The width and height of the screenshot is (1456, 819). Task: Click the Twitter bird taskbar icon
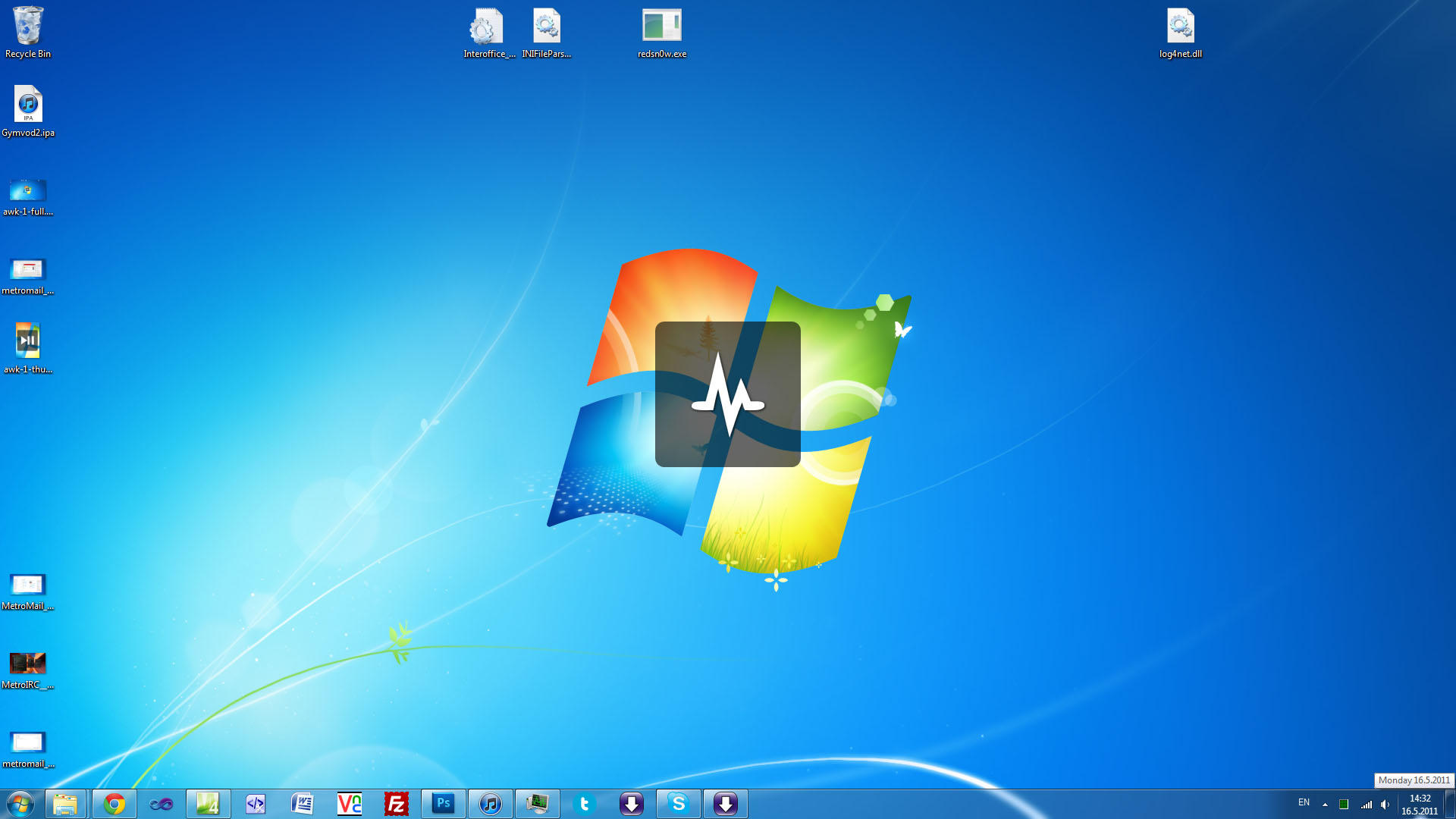click(x=585, y=804)
